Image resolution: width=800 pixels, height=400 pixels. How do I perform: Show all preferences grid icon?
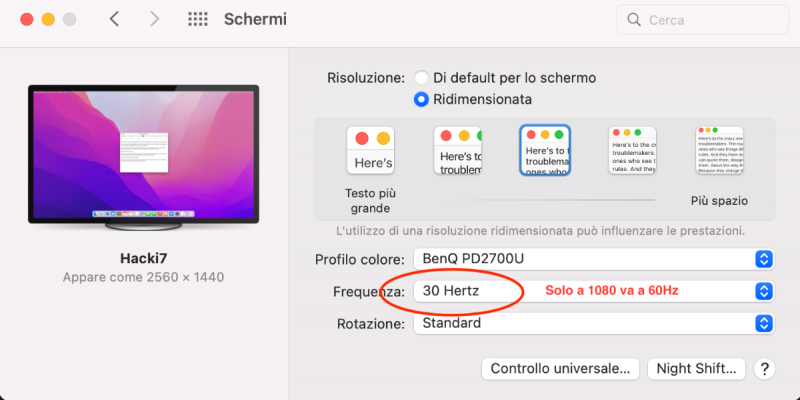click(198, 19)
